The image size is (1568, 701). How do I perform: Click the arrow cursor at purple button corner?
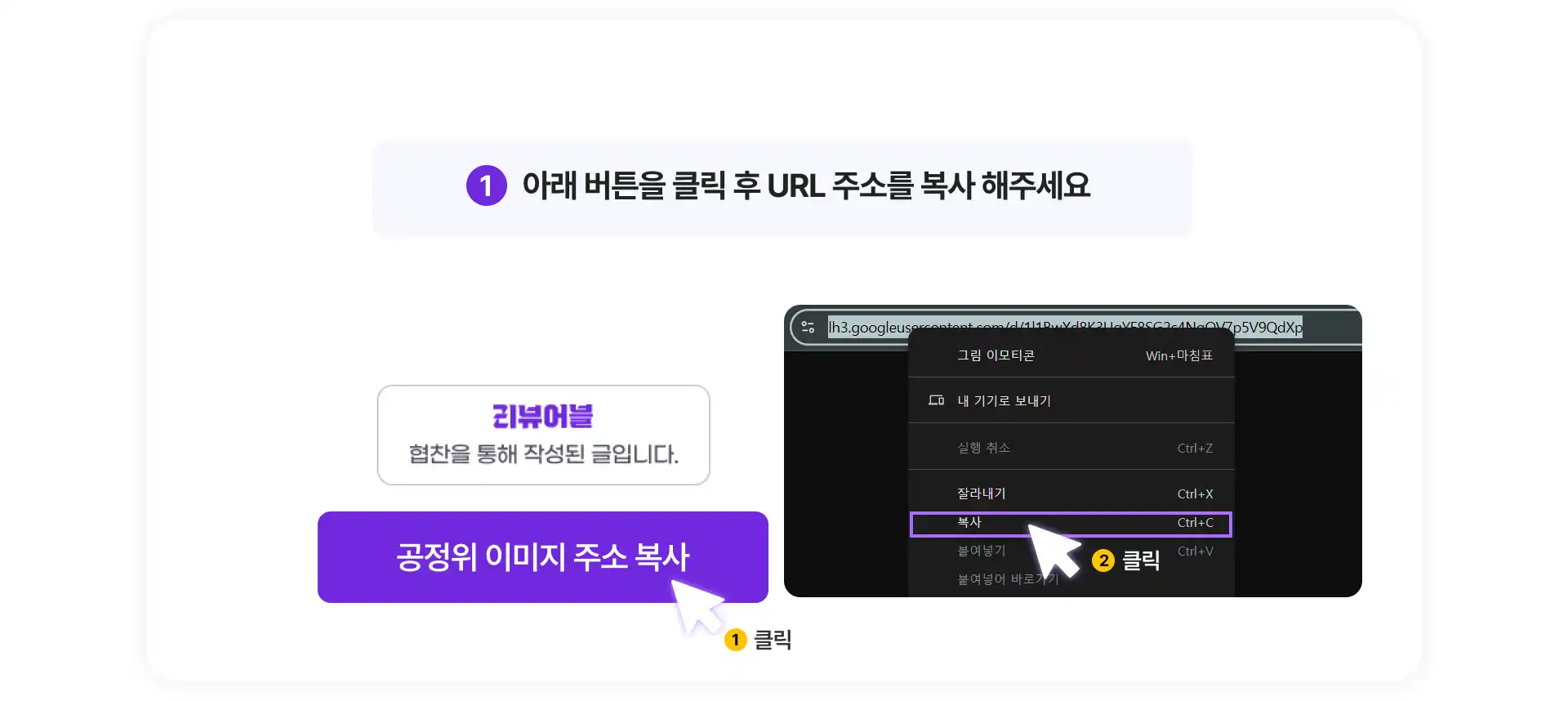pos(697,605)
